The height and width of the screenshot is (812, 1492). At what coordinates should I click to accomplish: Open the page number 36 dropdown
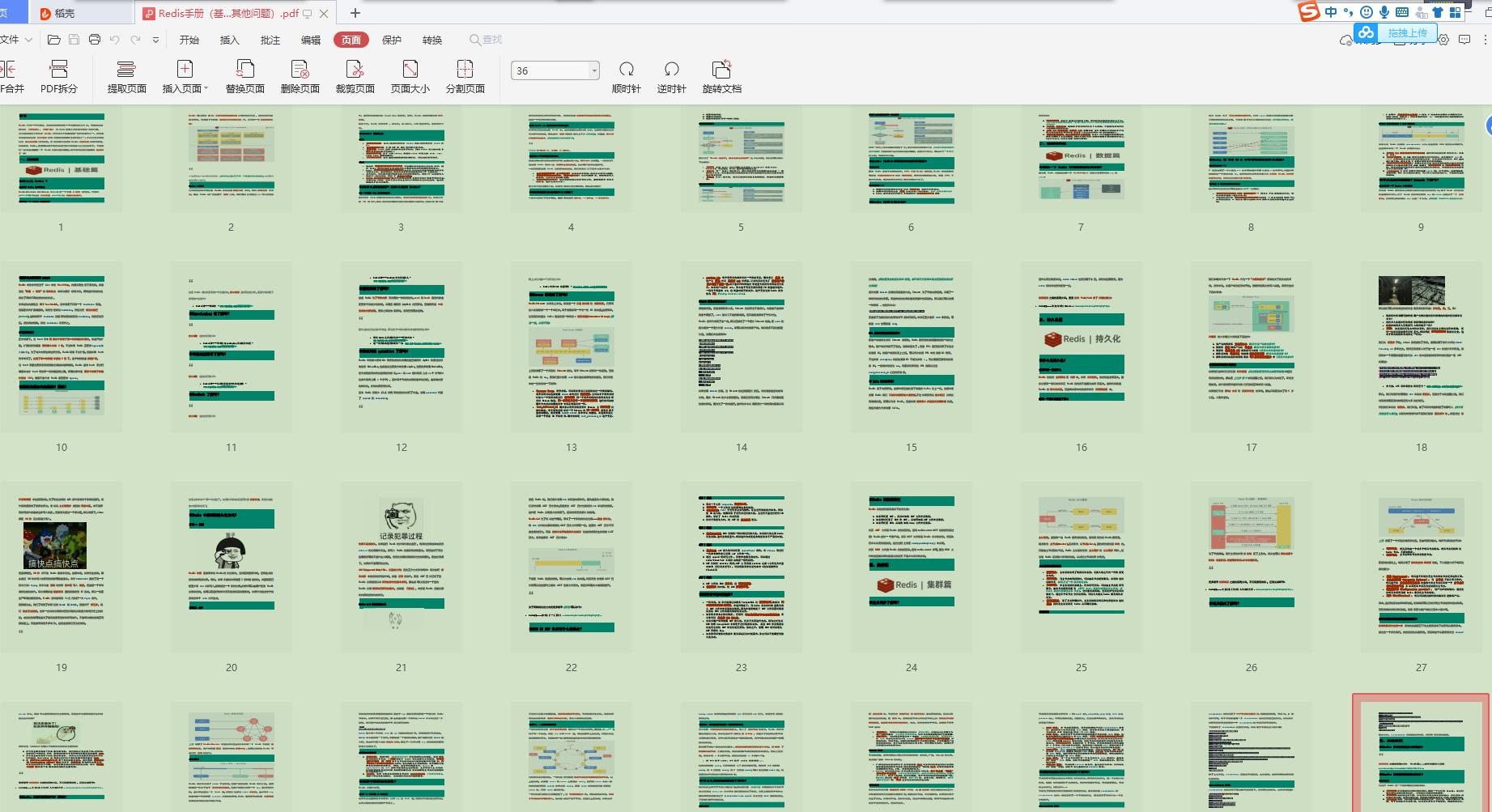point(594,70)
